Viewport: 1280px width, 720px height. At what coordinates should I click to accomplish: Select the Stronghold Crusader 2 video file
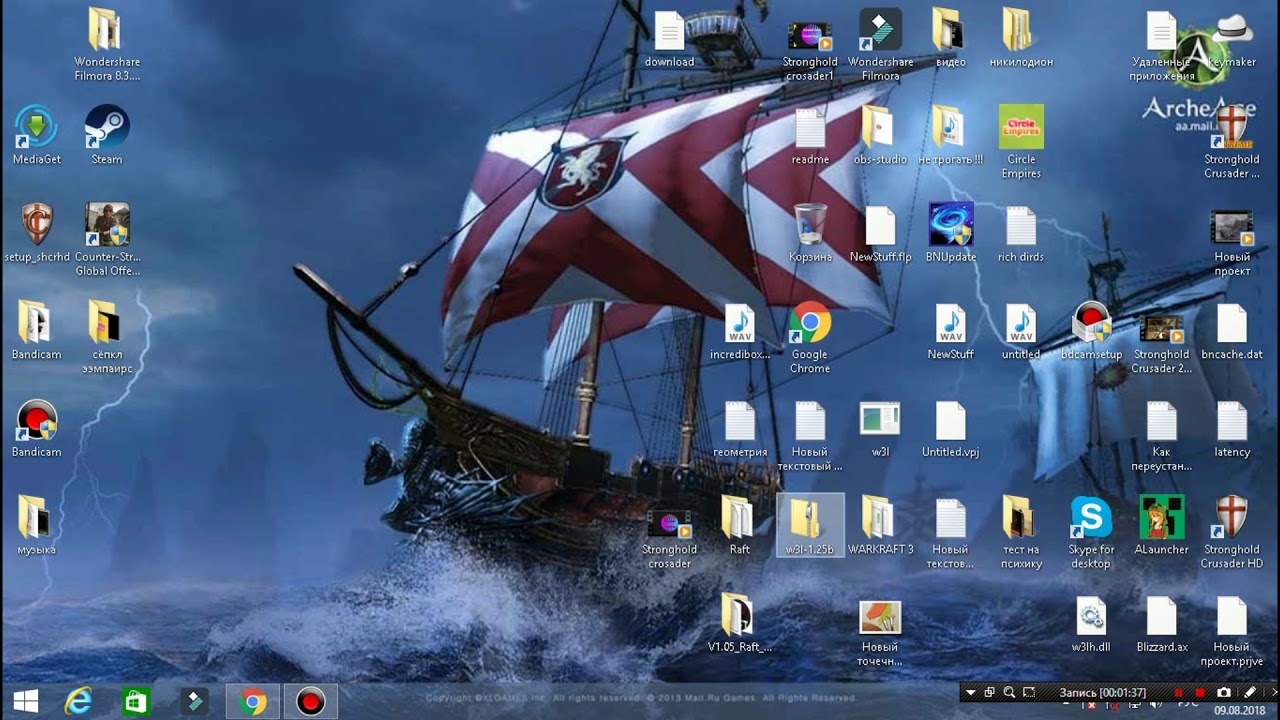tap(1161, 344)
